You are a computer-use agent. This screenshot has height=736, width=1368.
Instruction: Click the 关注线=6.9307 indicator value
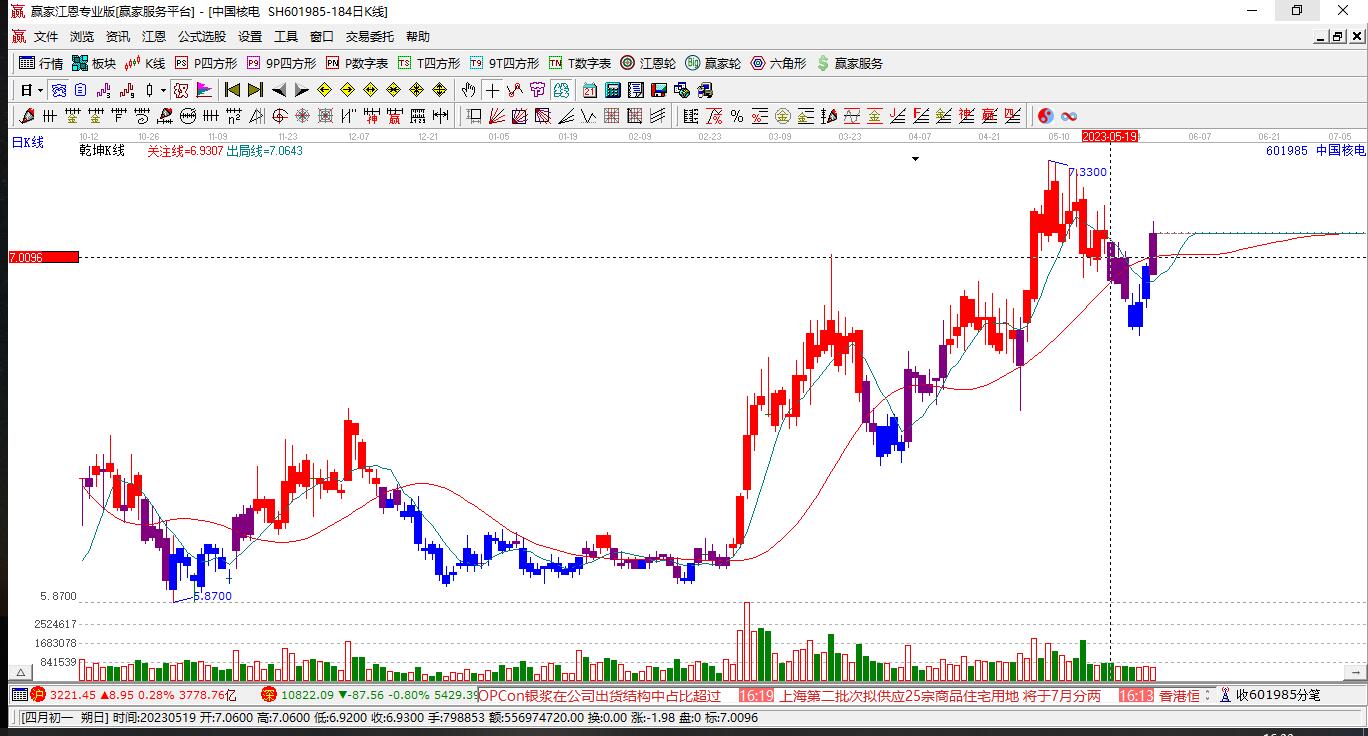[185, 151]
